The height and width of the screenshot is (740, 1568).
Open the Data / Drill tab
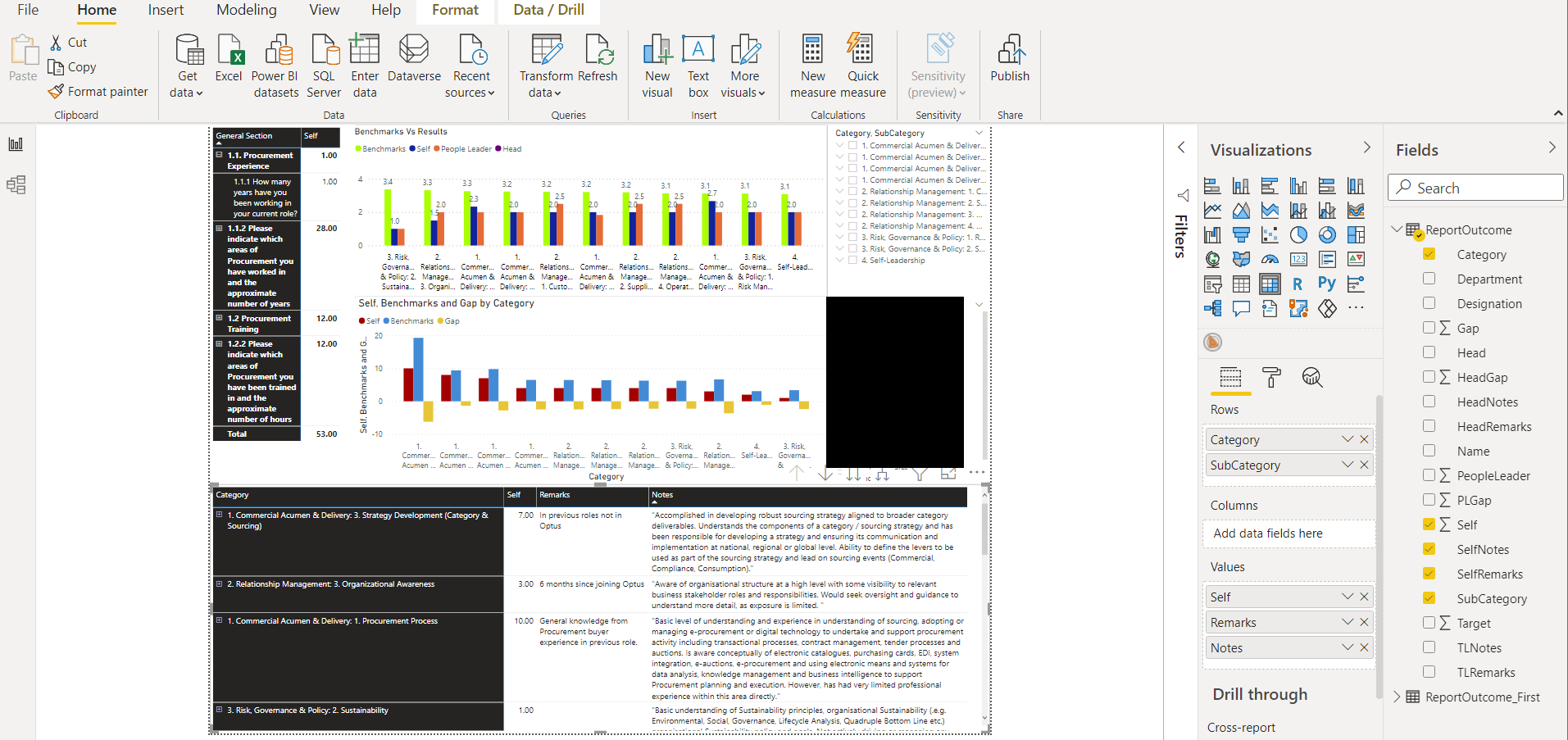(x=548, y=10)
